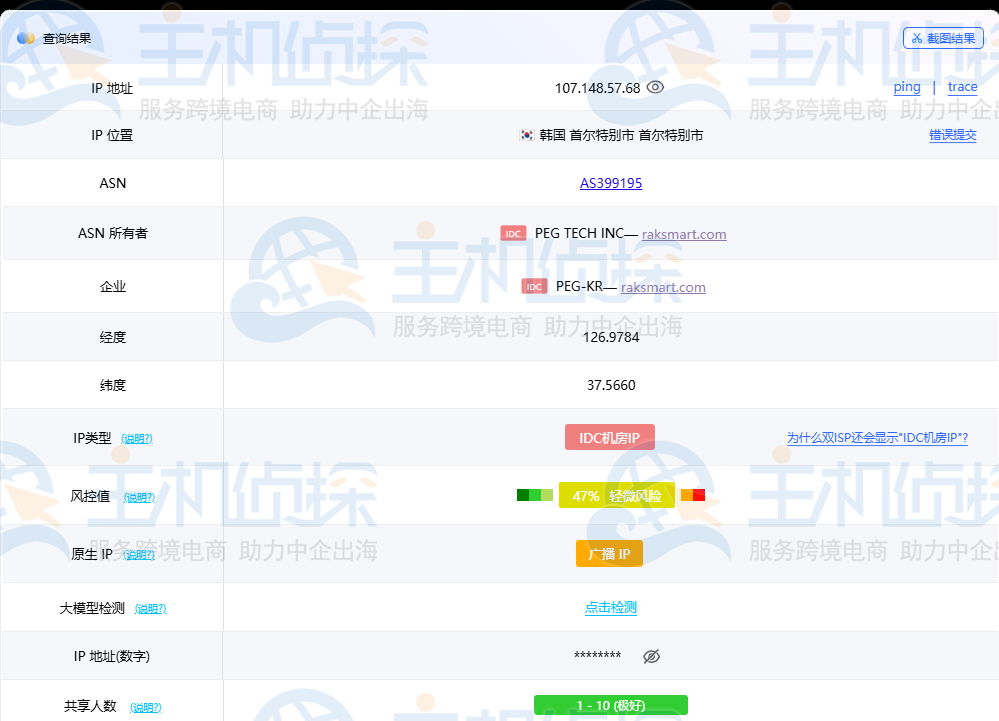Click the IDC badge beside PEG TECH INC

tap(513, 233)
